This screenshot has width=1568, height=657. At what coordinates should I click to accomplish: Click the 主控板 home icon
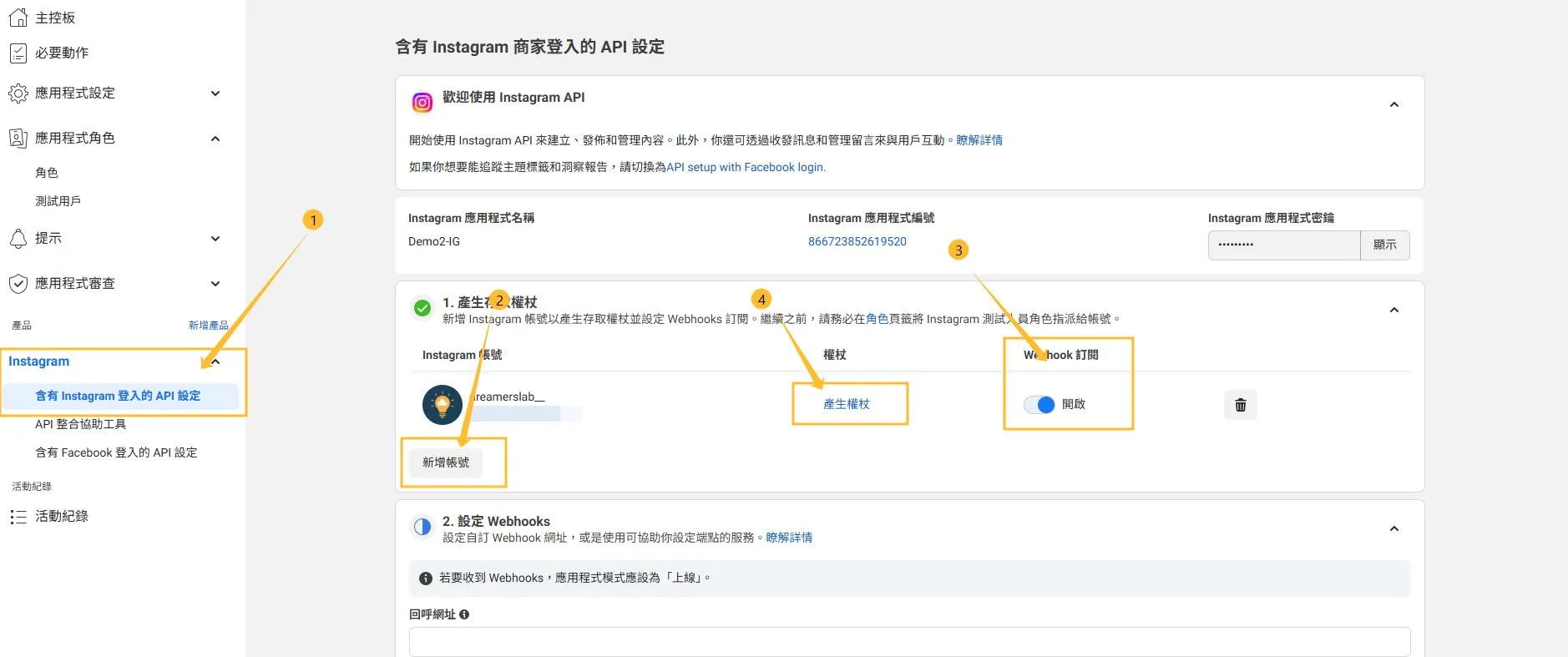click(18, 18)
